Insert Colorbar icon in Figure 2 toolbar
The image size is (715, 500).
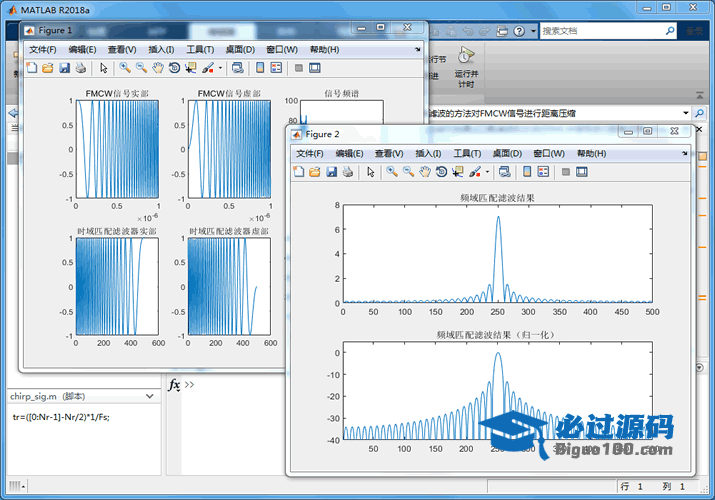pos(527,172)
